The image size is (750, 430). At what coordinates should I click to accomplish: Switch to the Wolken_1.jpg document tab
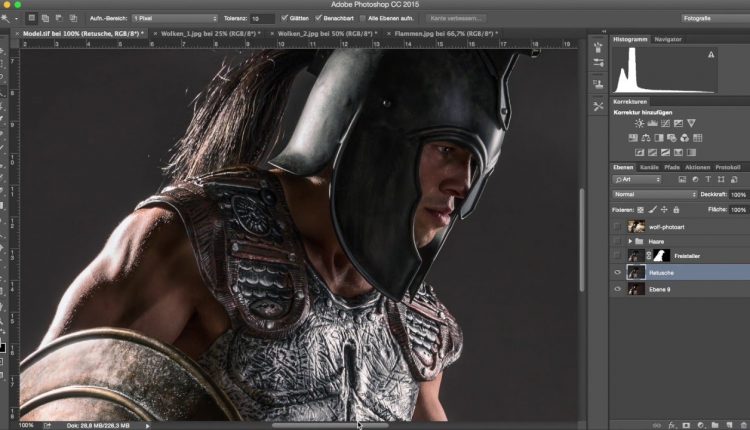click(x=210, y=33)
